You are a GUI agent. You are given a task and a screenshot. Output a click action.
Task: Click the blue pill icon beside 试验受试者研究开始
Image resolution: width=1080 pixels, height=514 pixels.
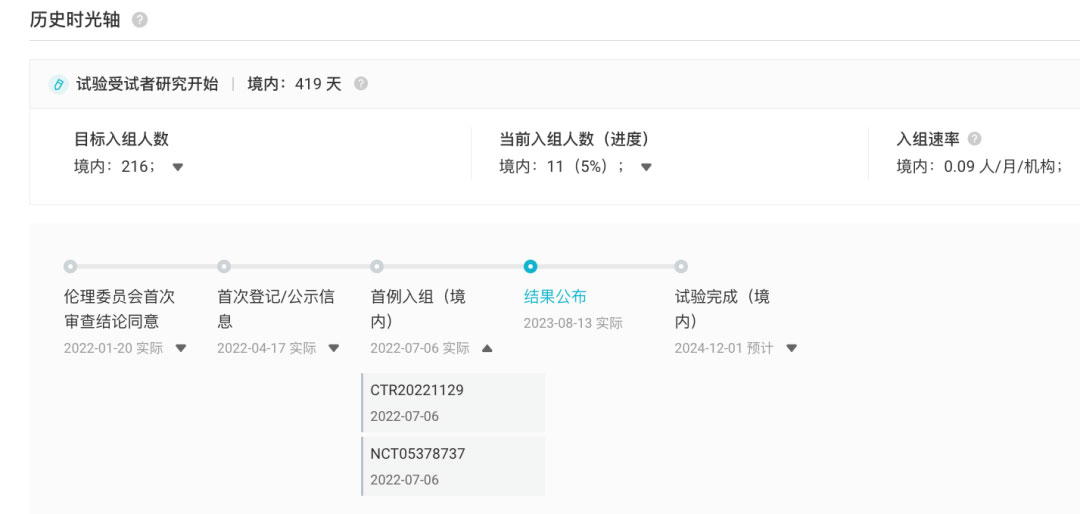point(58,85)
